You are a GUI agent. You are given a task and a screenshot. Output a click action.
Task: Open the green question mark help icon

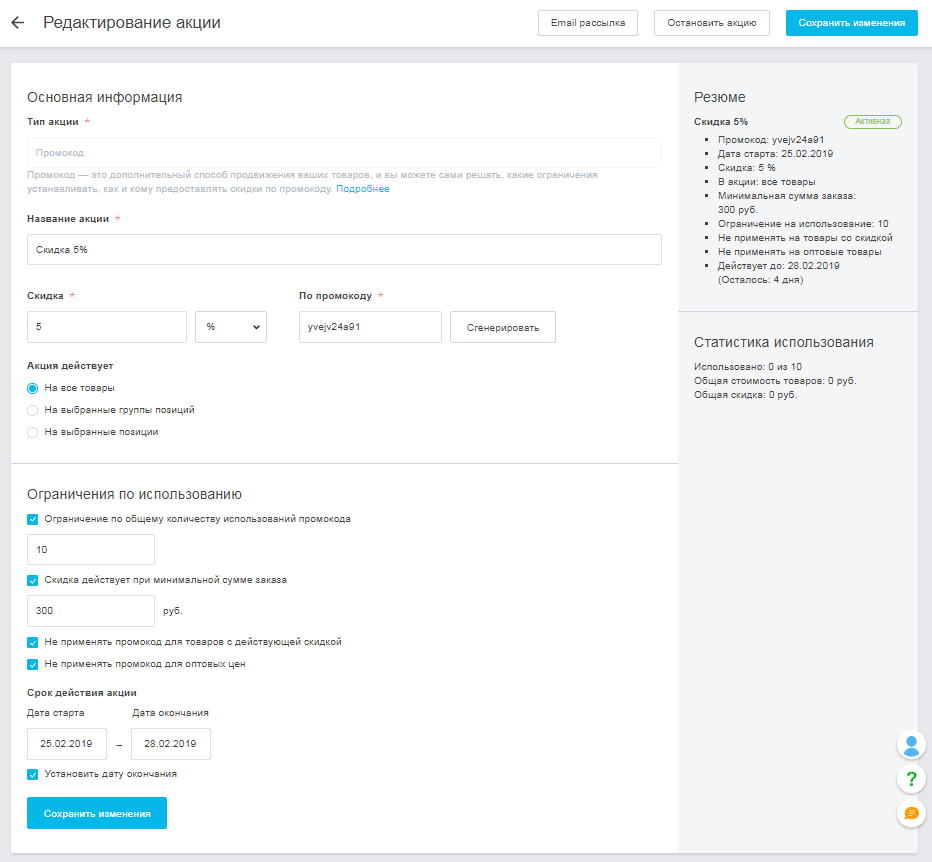point(911,778)
